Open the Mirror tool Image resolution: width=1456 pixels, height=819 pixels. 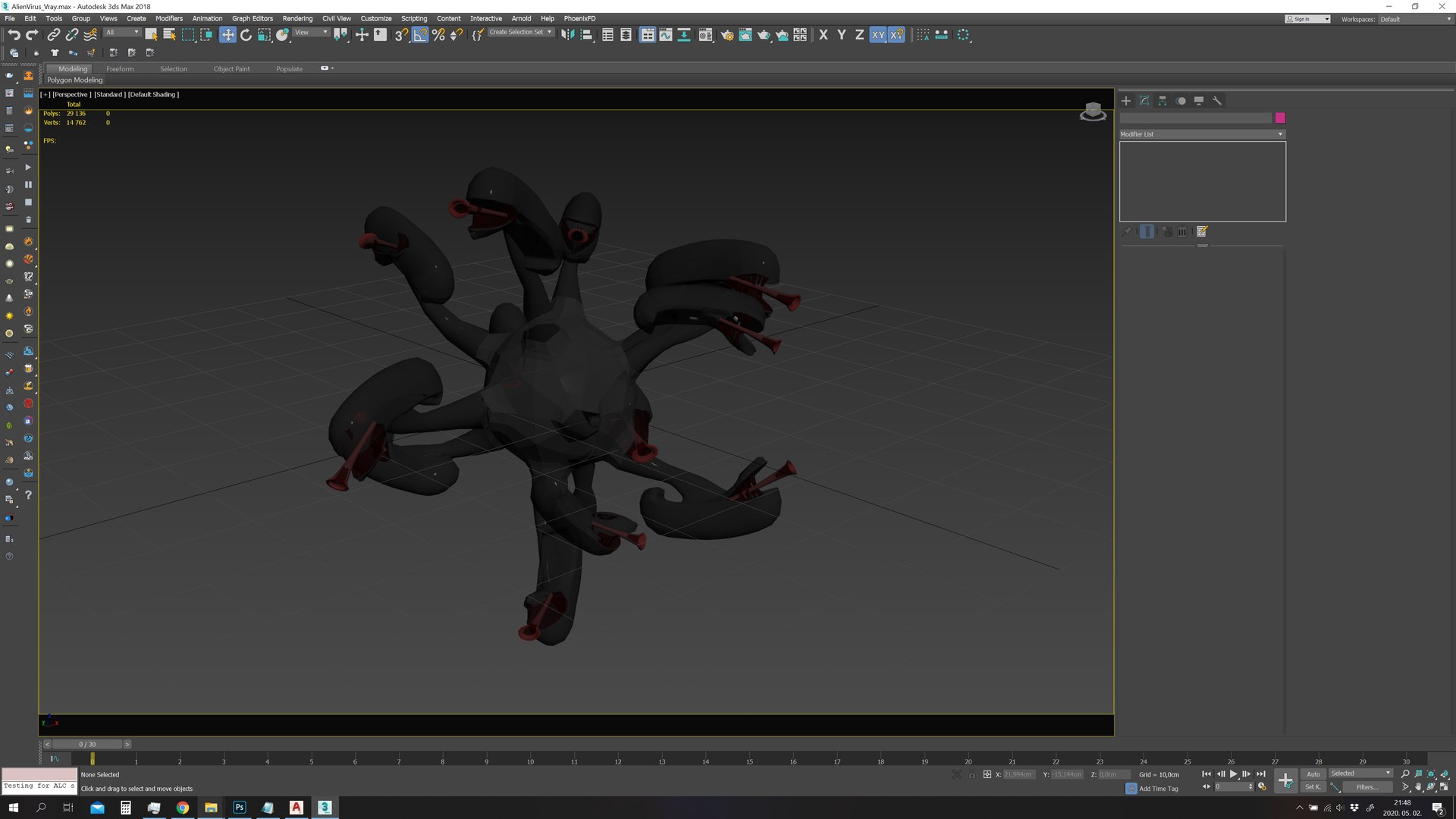click(x=567, y=35)
